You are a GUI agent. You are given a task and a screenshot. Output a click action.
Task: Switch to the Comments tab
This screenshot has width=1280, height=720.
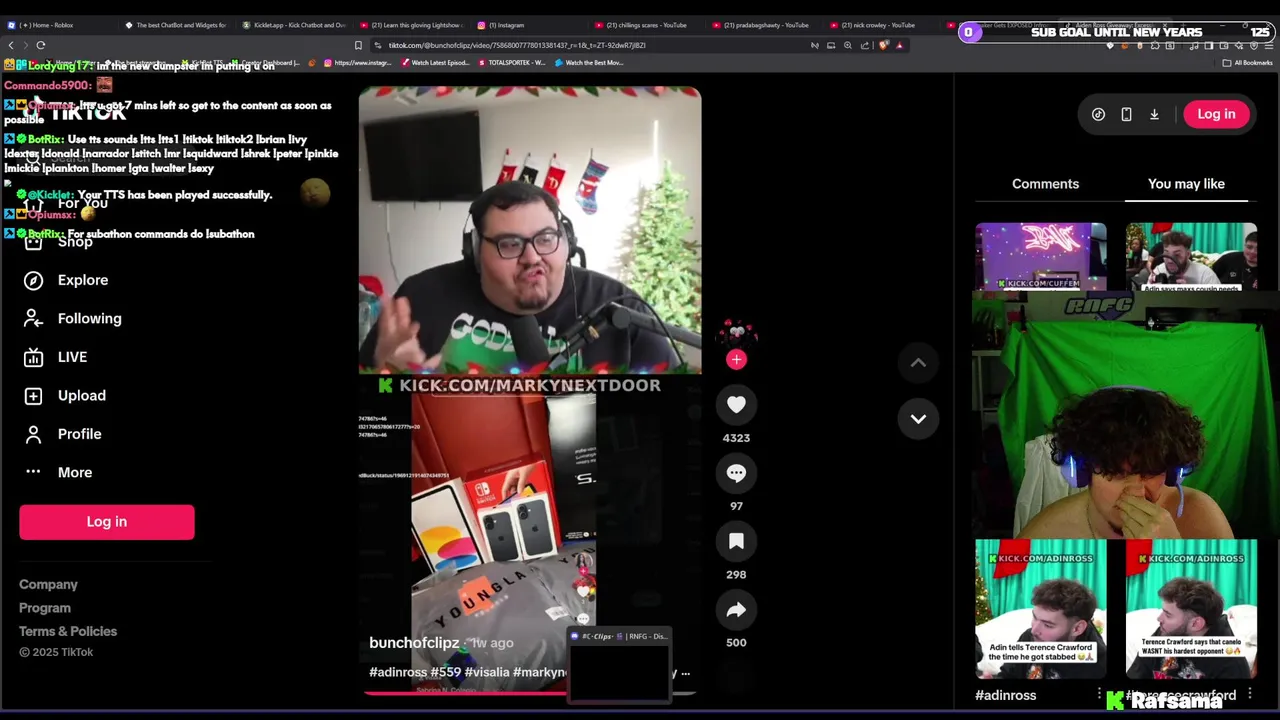(x=1045, y=184)
